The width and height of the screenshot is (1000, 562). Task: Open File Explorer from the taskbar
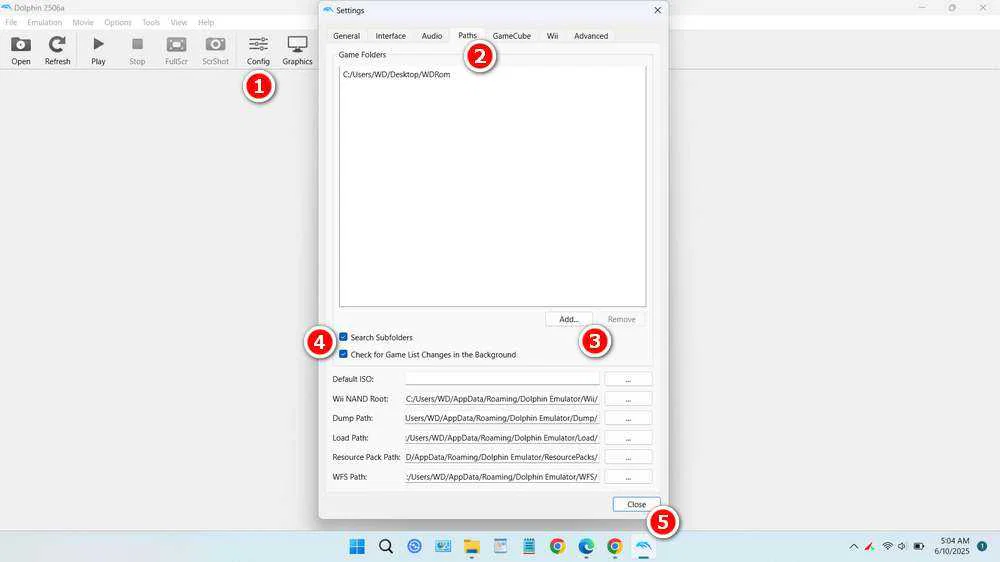click(471, 546)
